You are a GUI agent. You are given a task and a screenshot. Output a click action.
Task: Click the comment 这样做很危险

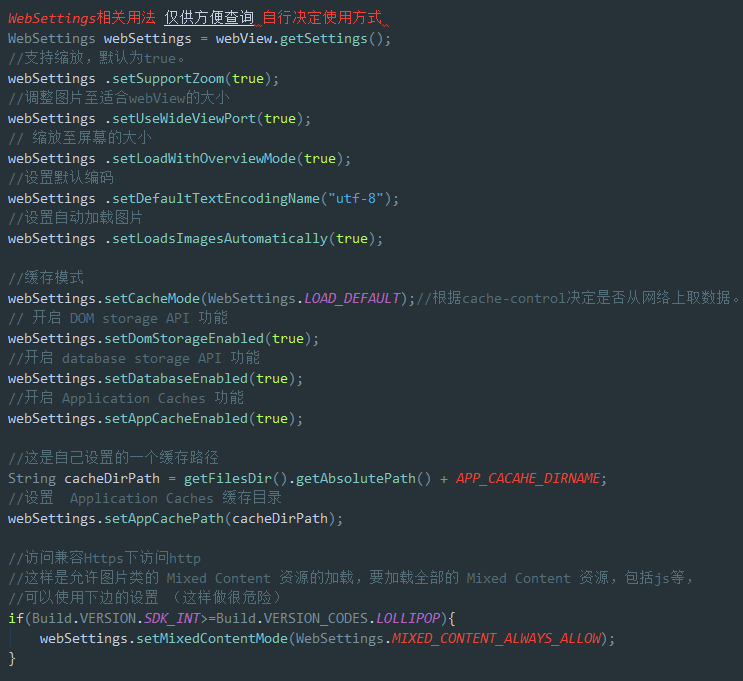227,598
